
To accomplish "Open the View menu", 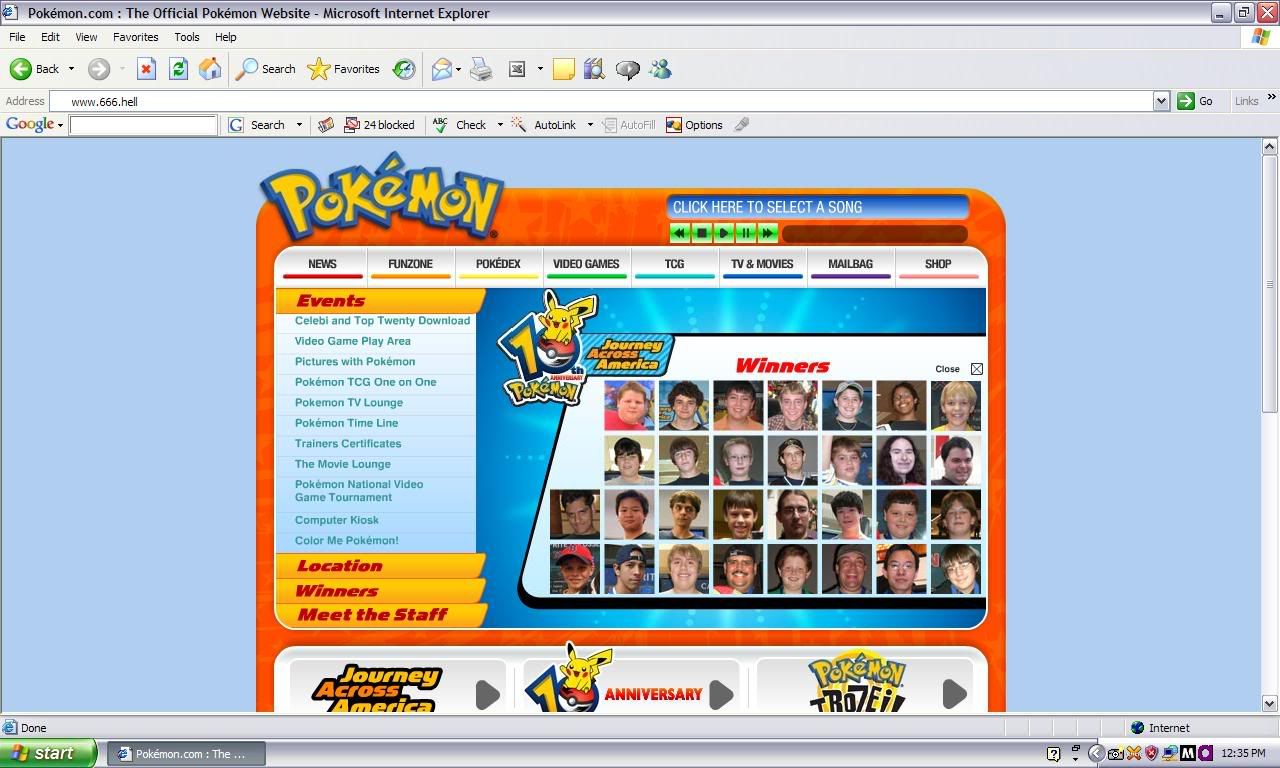I will point(86,37).
